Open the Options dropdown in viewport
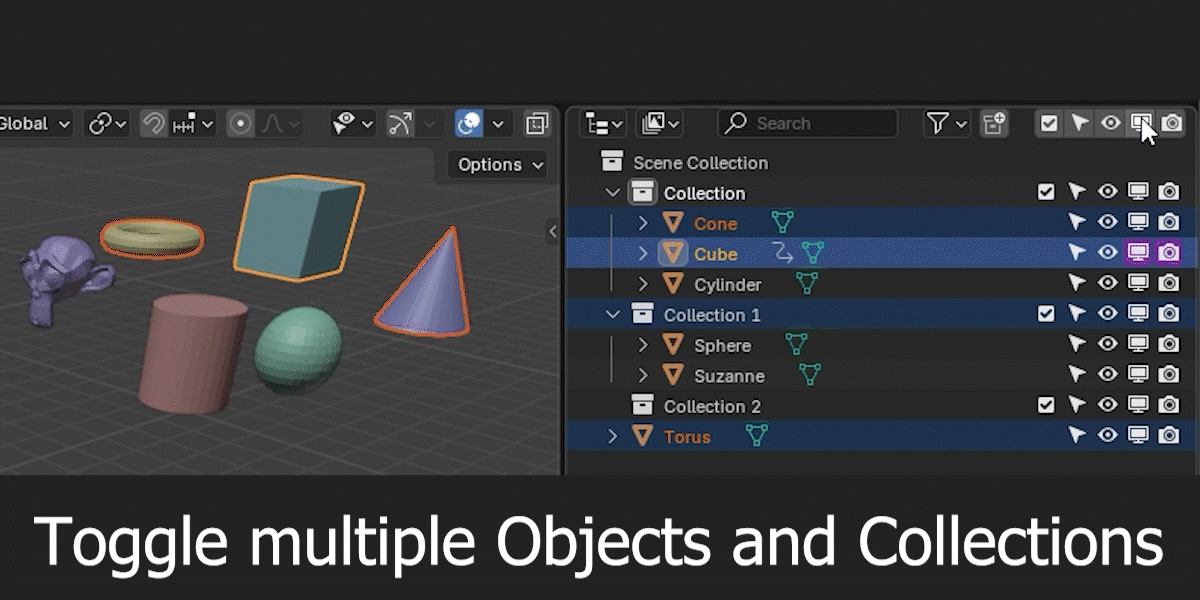The width and height of the screenshot is (1200, 600). 501,164
